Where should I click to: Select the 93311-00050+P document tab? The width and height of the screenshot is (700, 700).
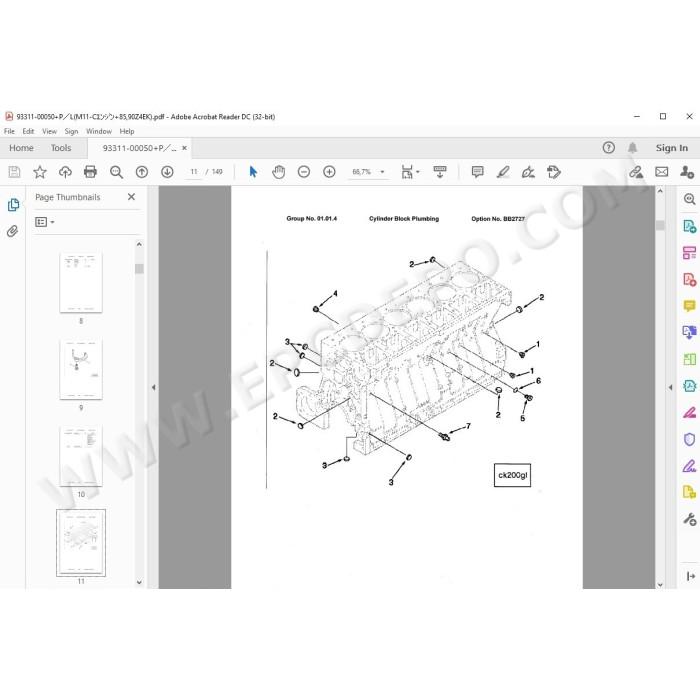[139, 148]
